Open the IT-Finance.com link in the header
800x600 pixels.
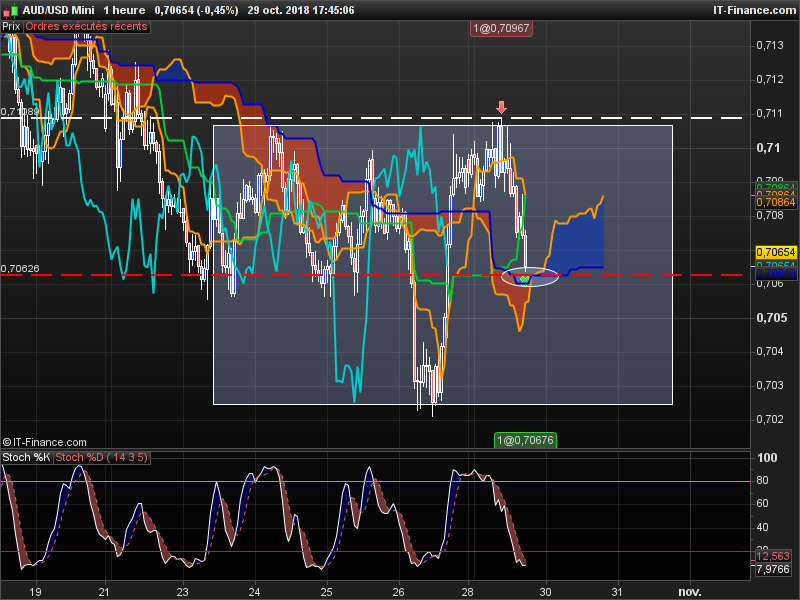click(754, 10)
